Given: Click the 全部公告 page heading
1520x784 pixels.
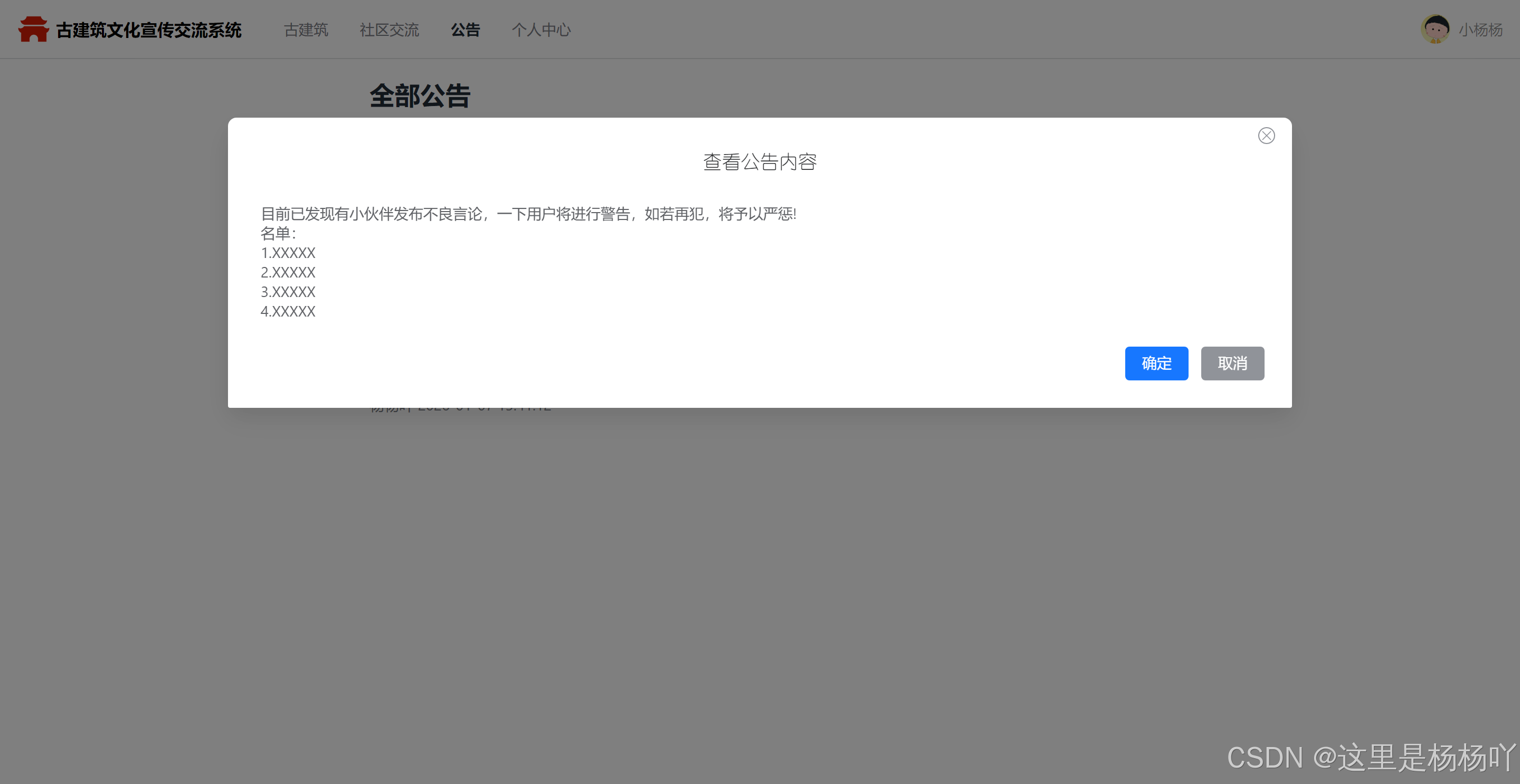Looking at the screenshot, I should (420, 95).
